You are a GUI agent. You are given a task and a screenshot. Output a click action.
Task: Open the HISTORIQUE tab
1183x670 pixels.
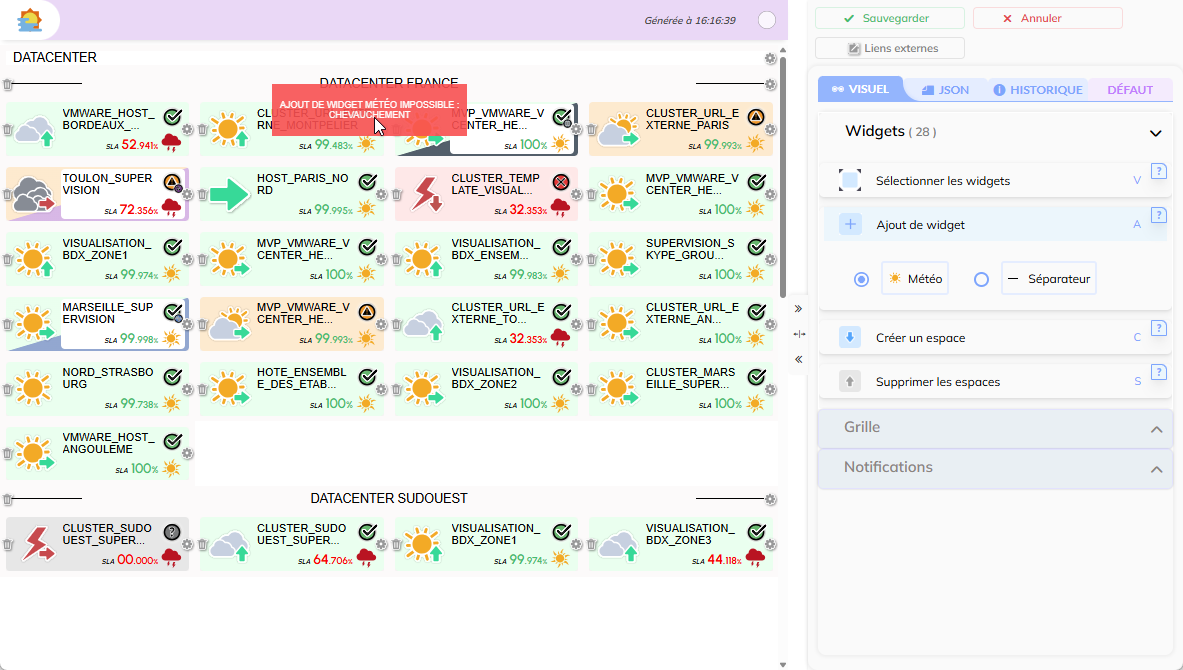tap(1038, 90)
